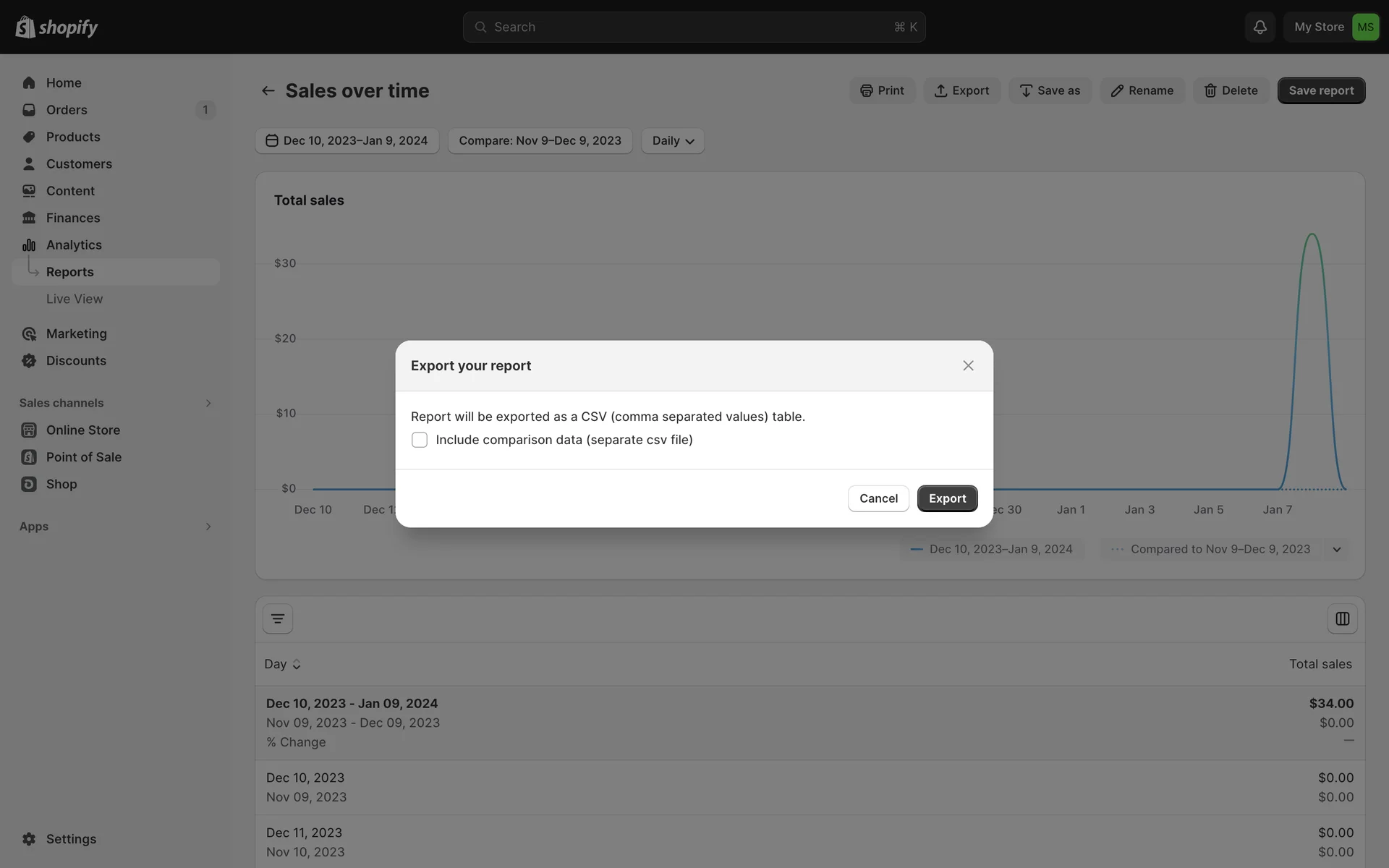Click Cancel in the export dialog
1389x868 pixels.
[x=878, y=498]
